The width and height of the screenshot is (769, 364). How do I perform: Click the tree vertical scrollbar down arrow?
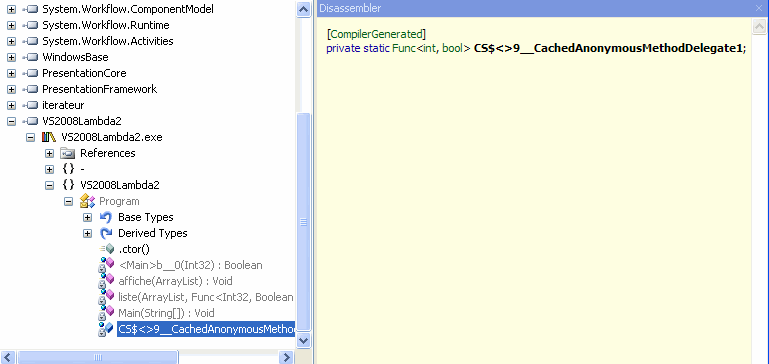pyautogui.click(x=304, y=339)
